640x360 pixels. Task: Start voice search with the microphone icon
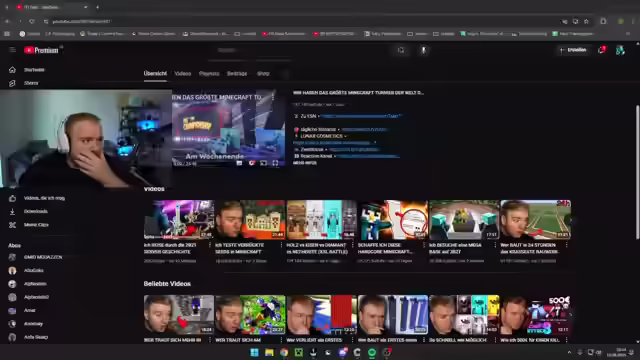423,50
